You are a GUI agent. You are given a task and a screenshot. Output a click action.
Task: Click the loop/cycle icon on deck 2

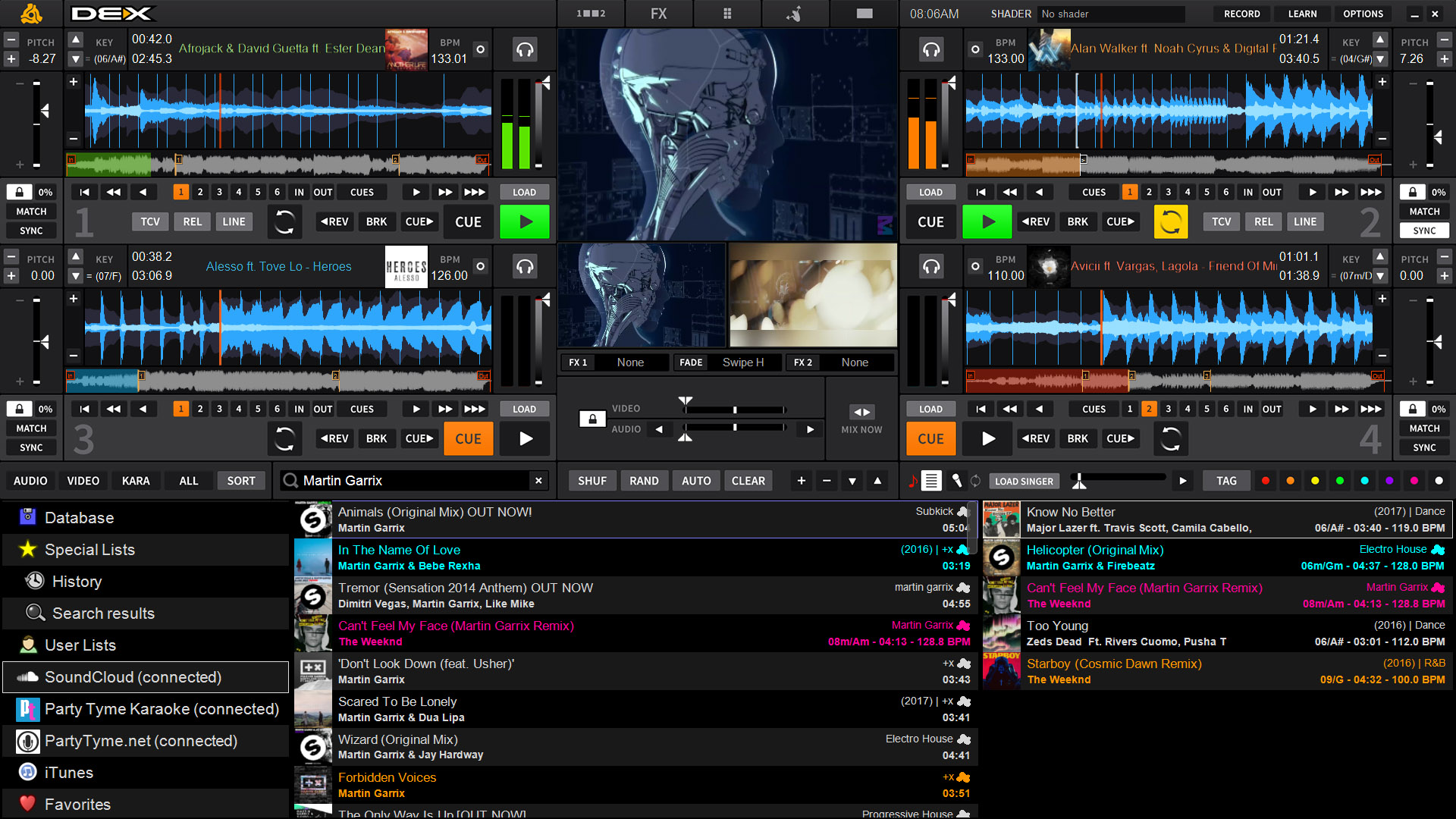pyautogui.click(x=1169, y=221)
